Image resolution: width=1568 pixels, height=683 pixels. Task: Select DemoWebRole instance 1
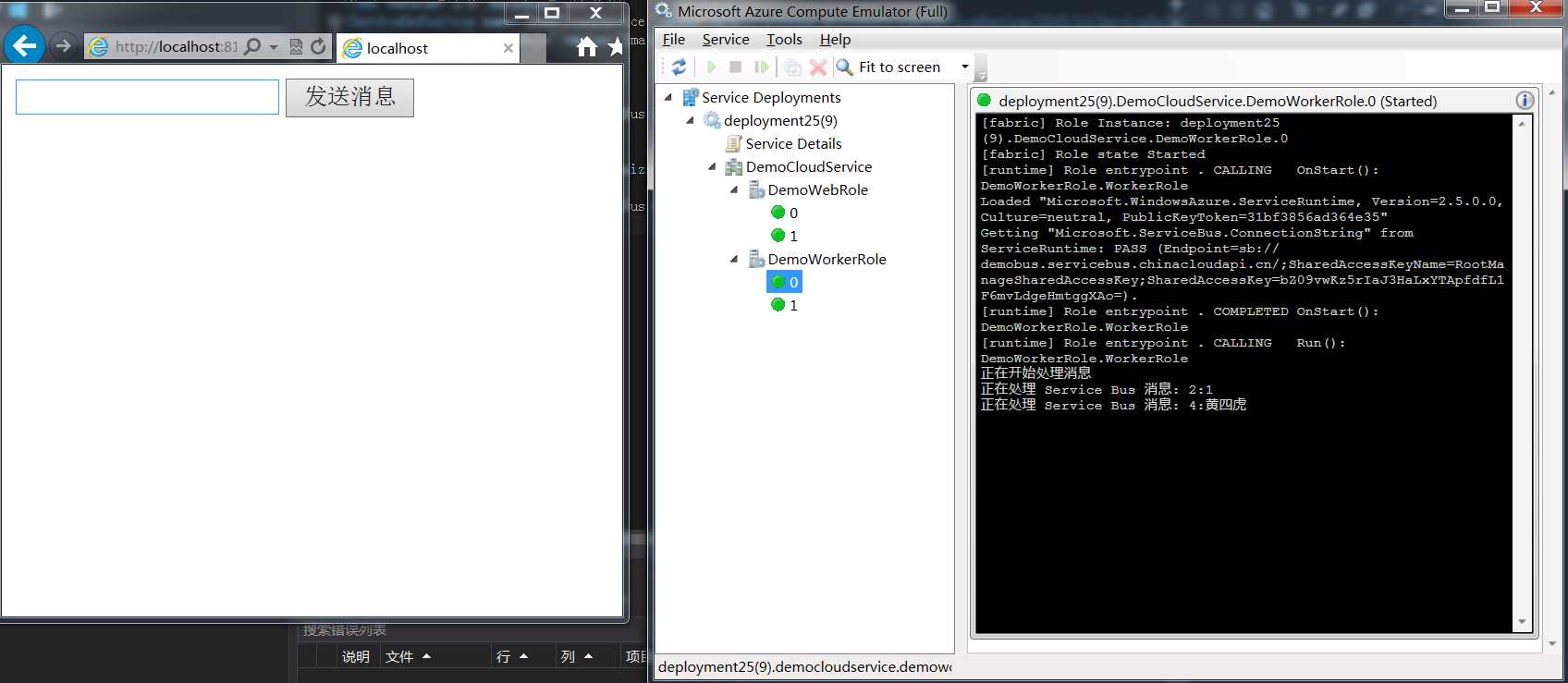coord(785,236)
